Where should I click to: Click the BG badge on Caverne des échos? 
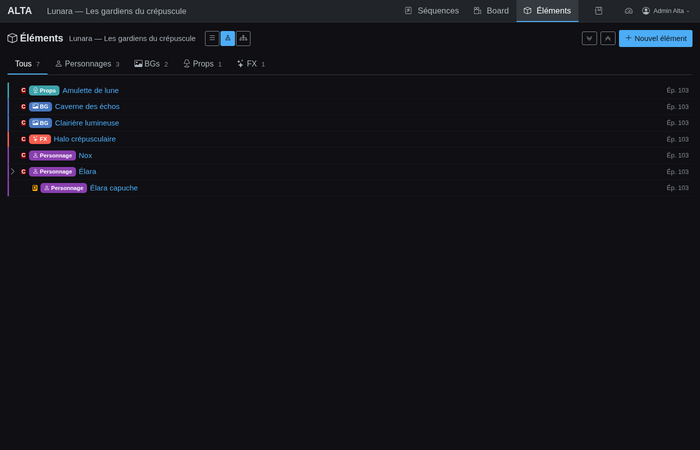(x=40, y=106)
